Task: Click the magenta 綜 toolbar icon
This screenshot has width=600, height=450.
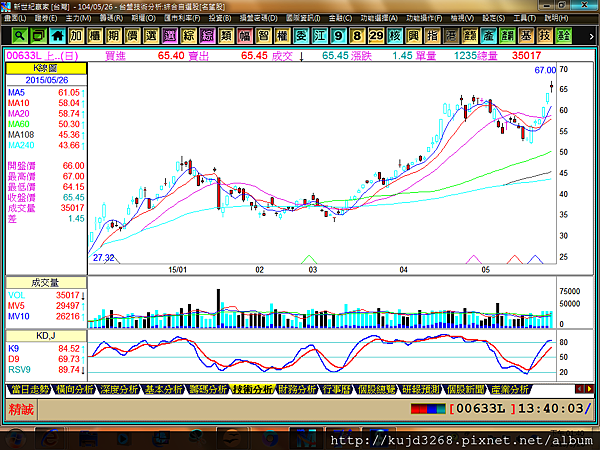Action: click(x=207, y=36)
